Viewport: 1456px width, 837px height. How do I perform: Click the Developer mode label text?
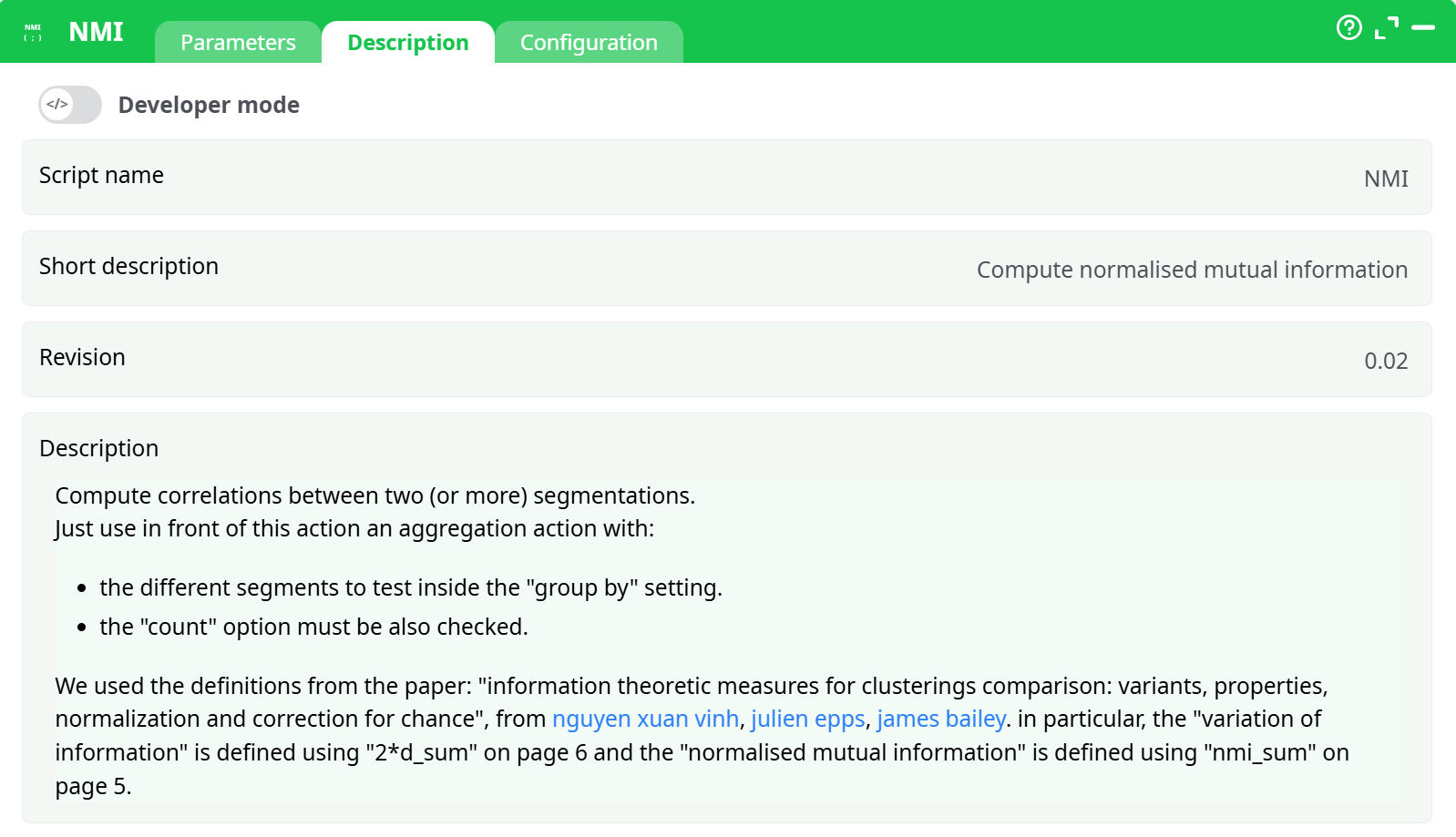coord(209,106)
